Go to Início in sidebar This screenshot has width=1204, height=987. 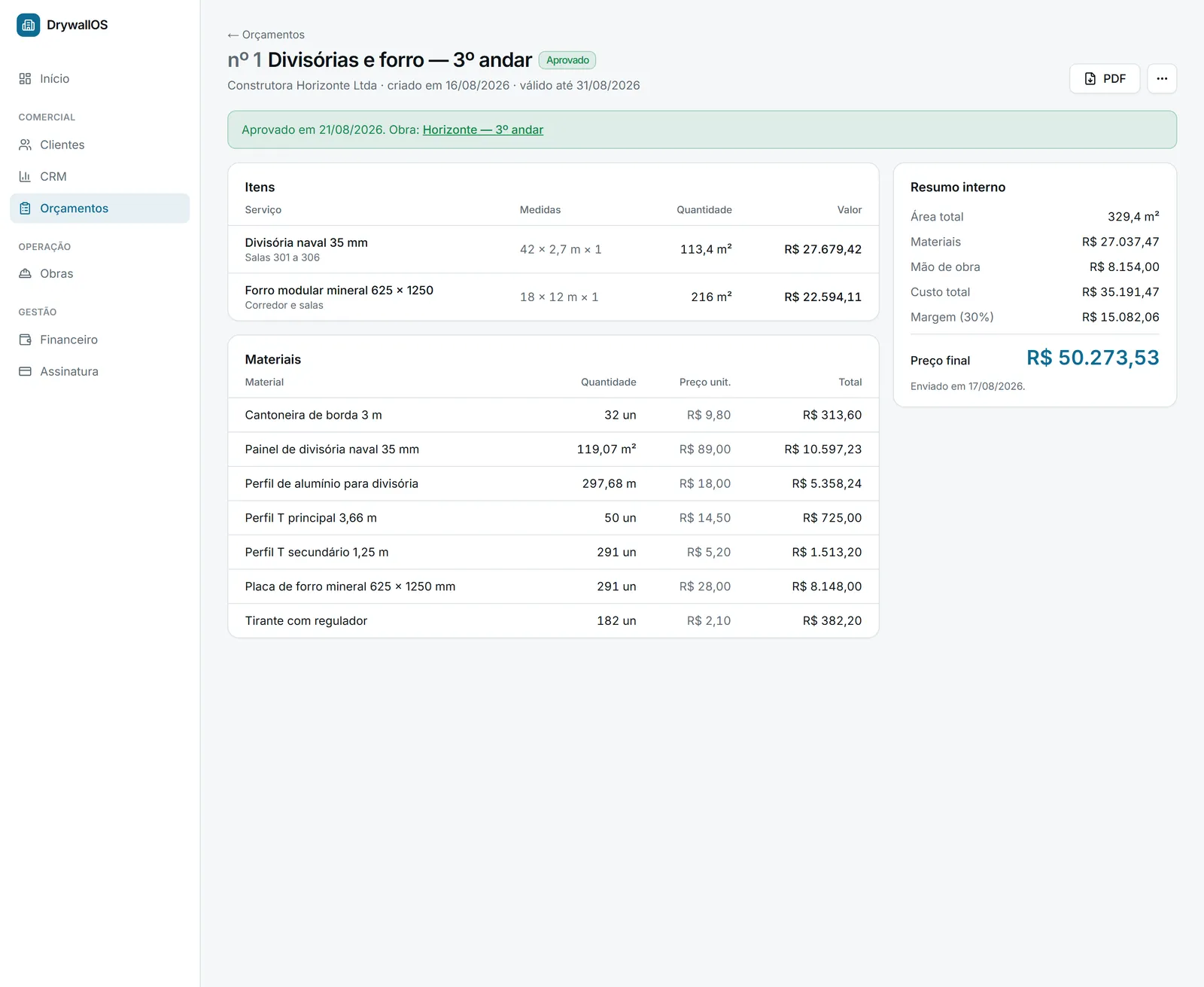(x=99, y=79)
